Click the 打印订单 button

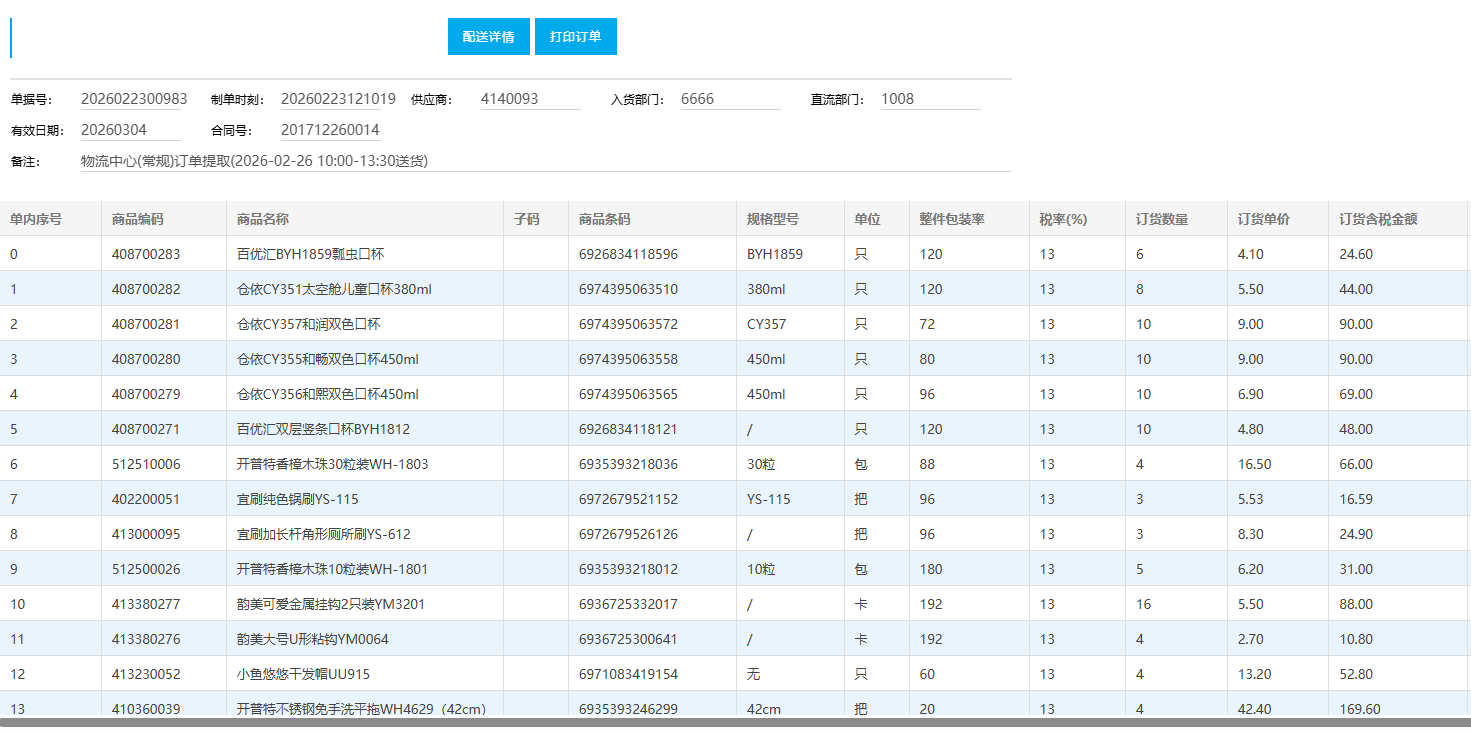point(575,37)
